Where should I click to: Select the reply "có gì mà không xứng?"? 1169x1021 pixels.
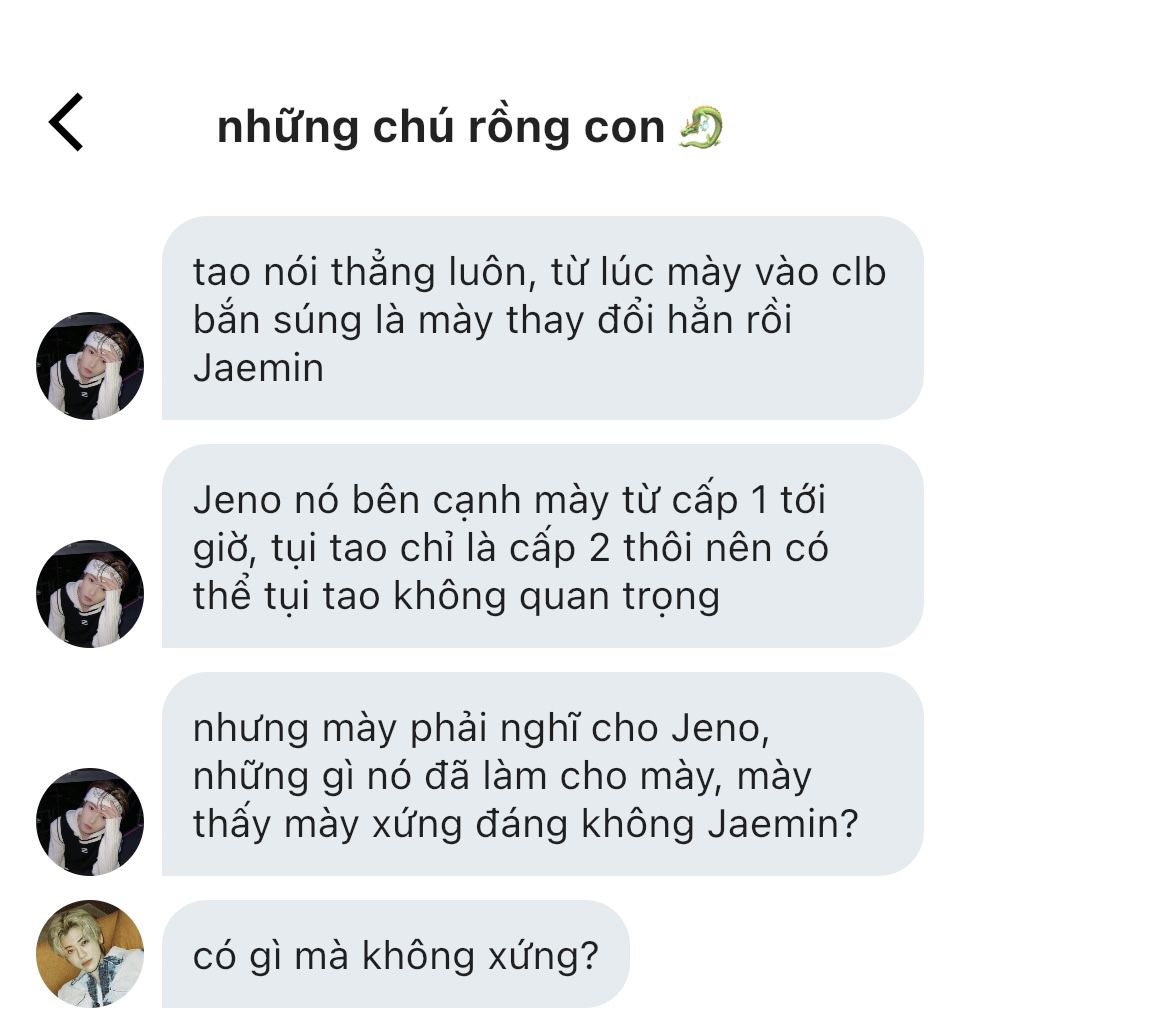(396, 954)
